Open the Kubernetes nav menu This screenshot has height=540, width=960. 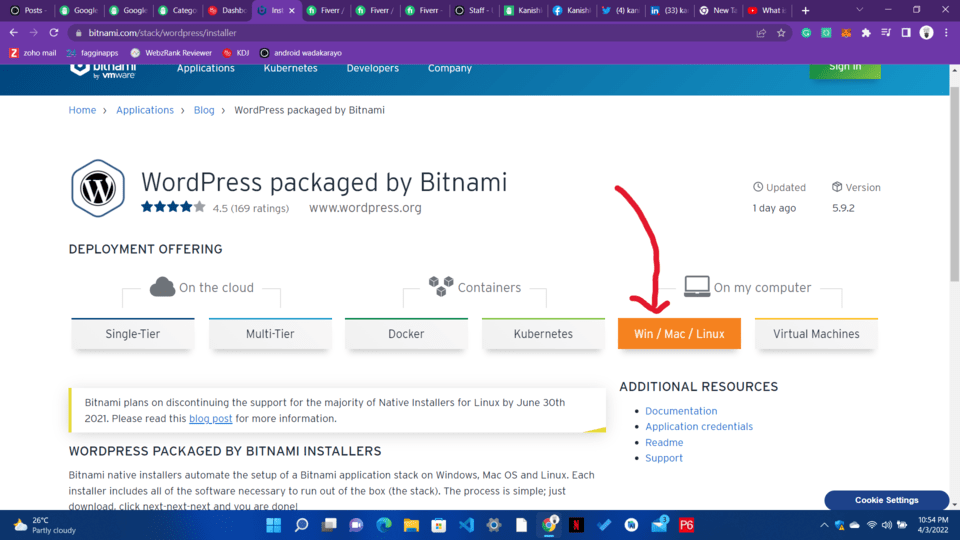coord(290,69)
